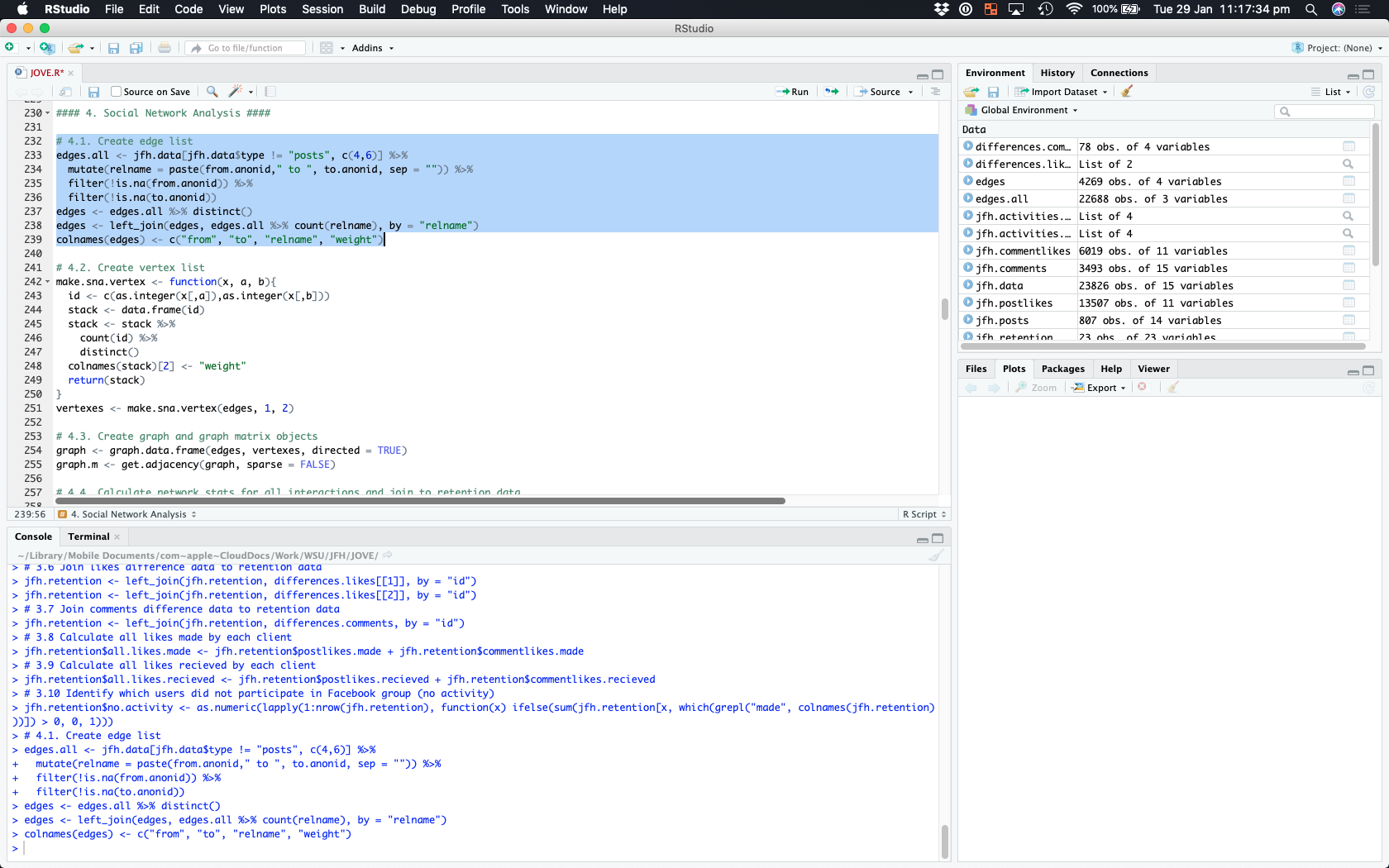Open the code tools magic wand

[236, 92]
